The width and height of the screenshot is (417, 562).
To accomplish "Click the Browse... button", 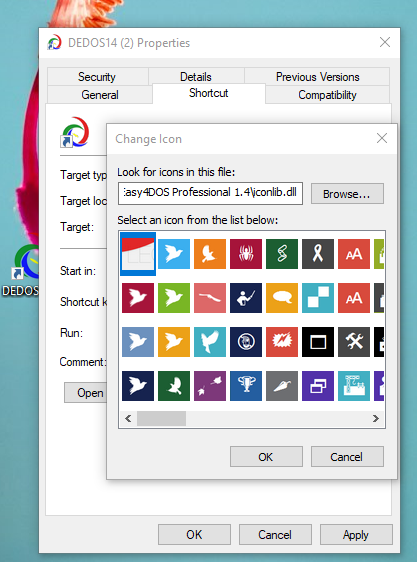I will coord(347,194).
